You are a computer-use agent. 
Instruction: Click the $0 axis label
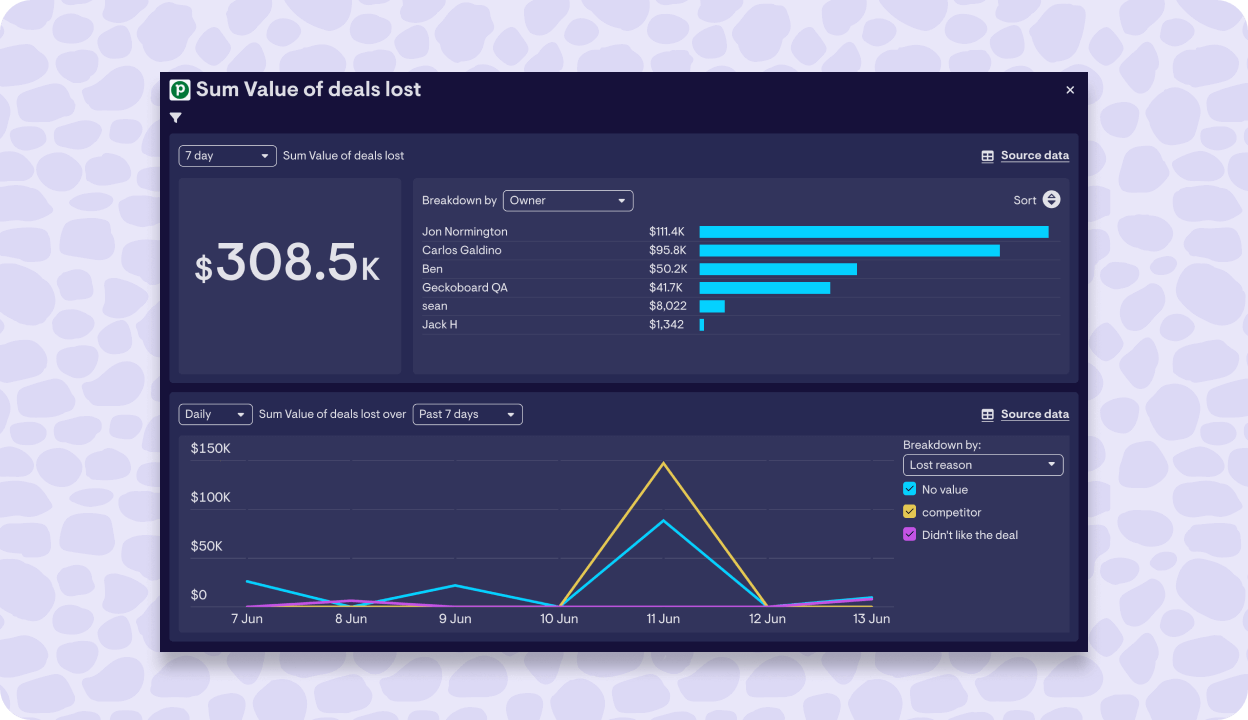pyautogui.click(x=199, y=595)
